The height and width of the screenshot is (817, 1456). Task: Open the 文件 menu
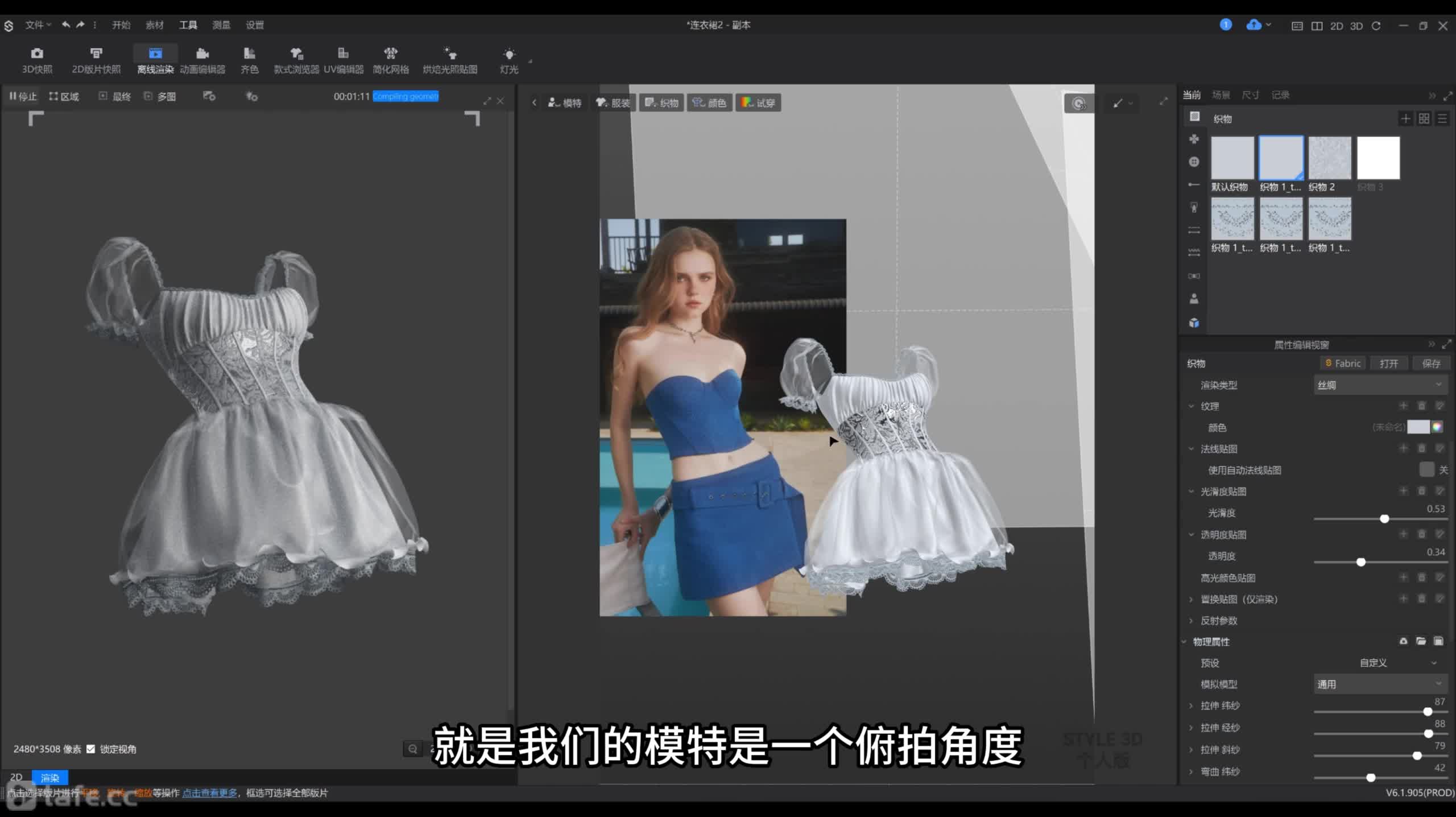tap(38, 24)
